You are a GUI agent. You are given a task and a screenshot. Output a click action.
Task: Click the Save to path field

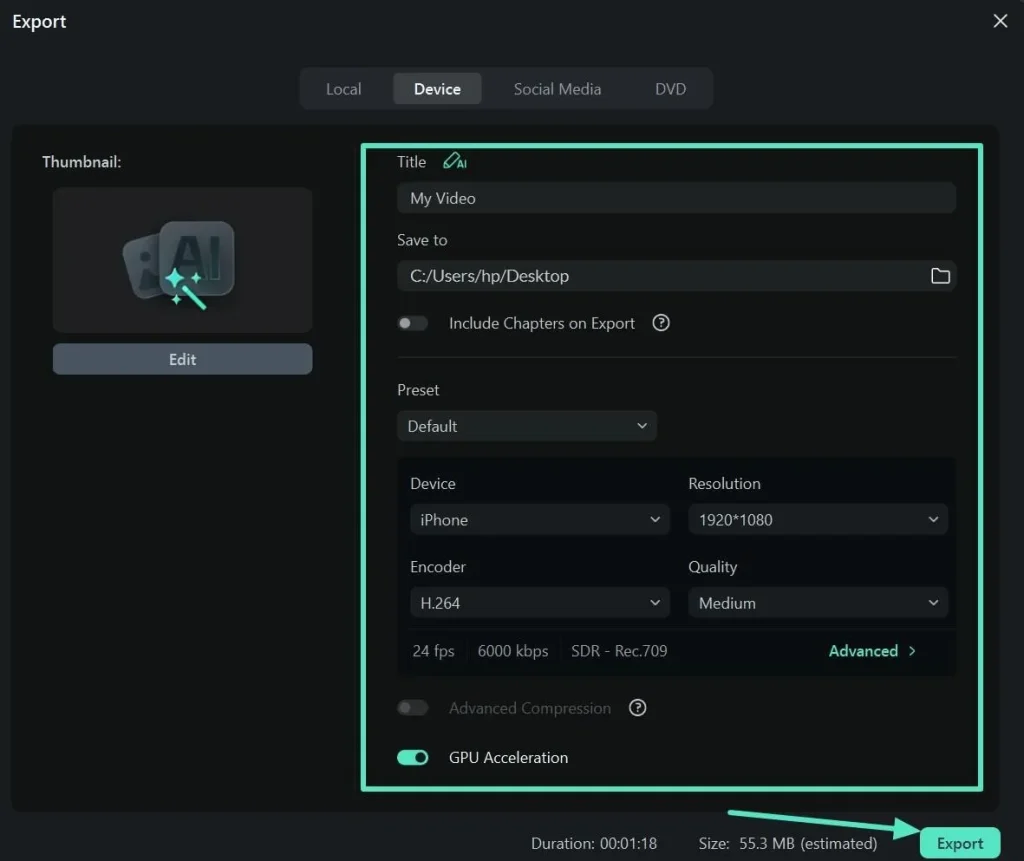(x=676, y=276)
